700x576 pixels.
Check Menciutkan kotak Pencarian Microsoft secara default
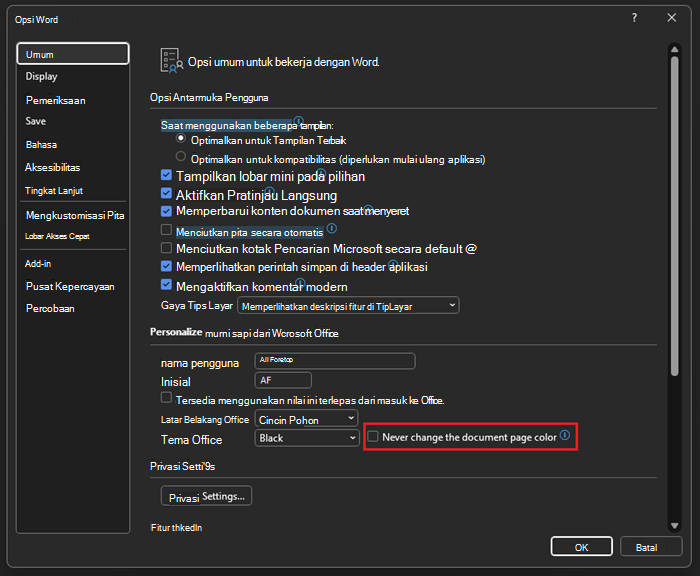click(166, 247)
